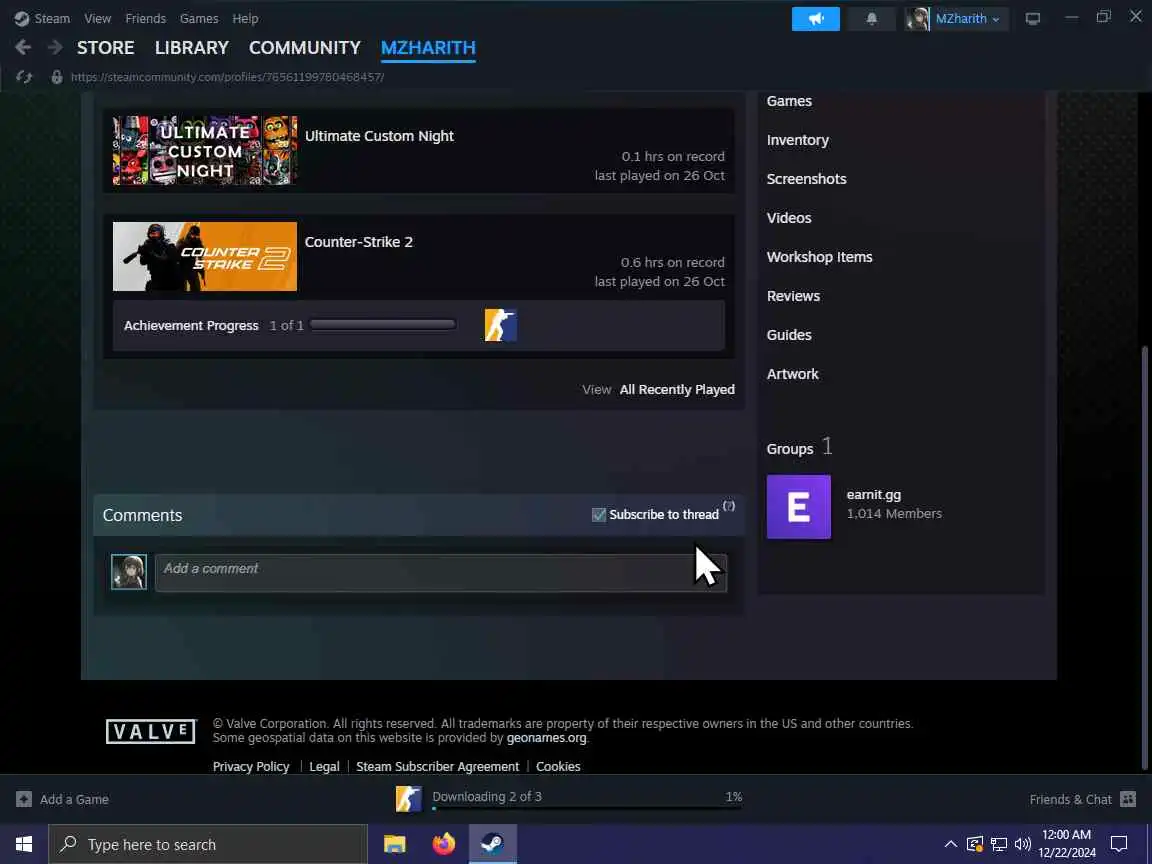The height and width of the screenshot is (864, 1152).
Task: Open the View menu
Action: 98,18
